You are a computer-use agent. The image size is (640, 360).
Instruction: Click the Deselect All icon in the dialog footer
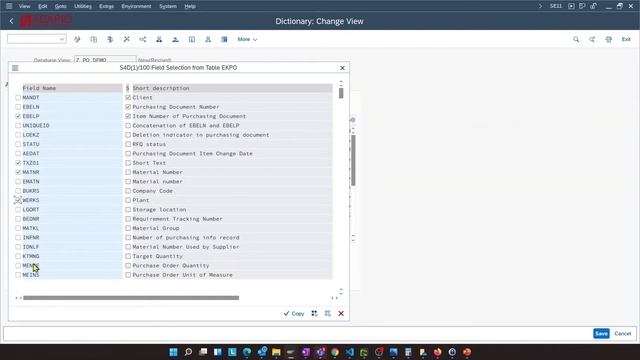[328, 313]
